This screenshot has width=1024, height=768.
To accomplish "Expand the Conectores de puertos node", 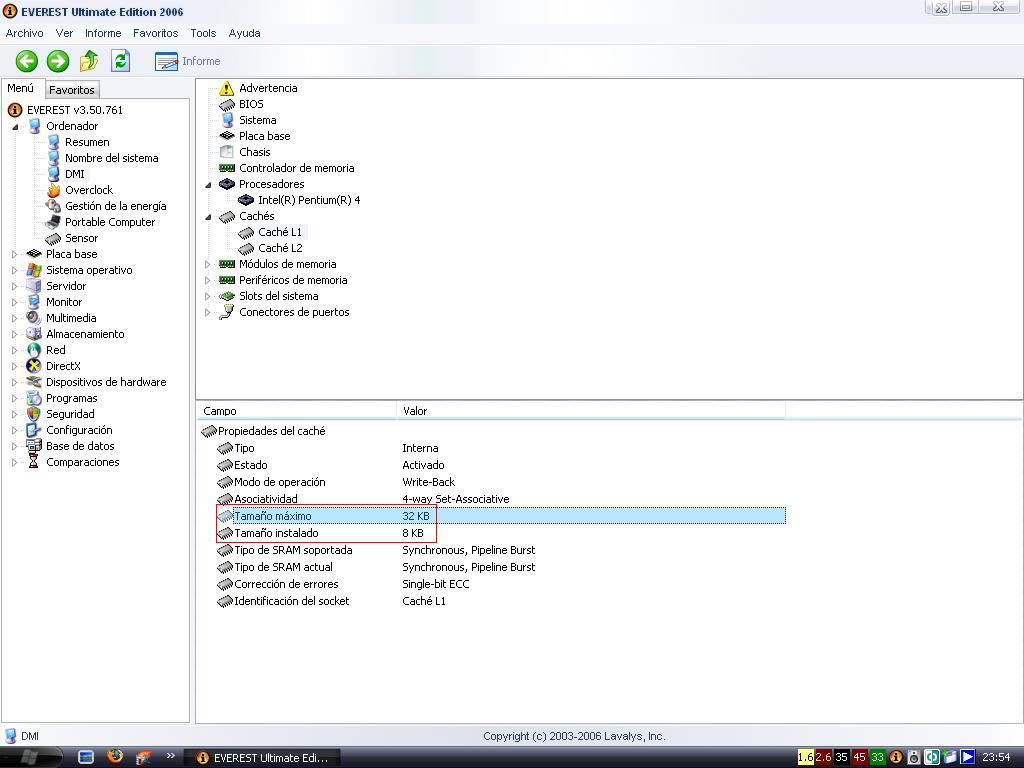I will 208,312.
